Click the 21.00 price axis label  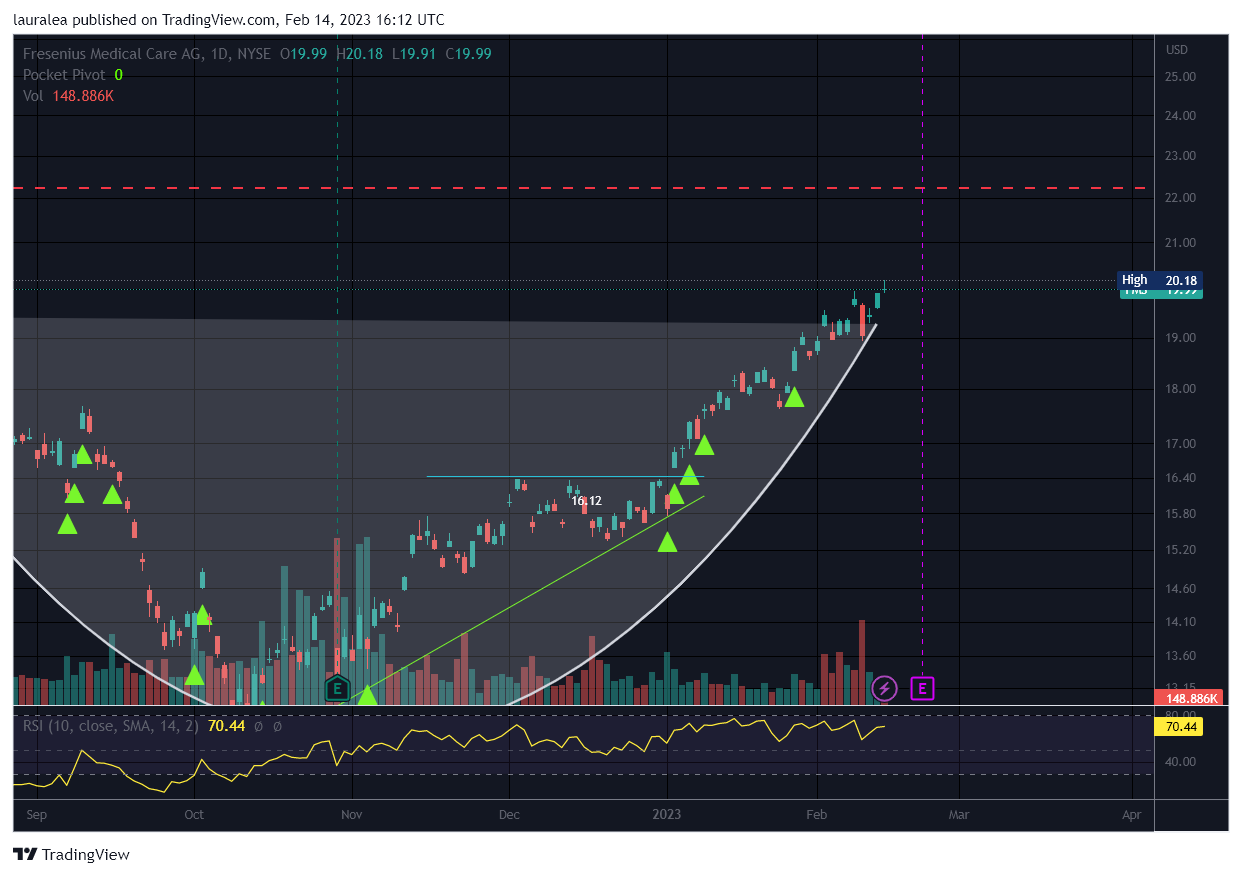(x=1180, y=243)
